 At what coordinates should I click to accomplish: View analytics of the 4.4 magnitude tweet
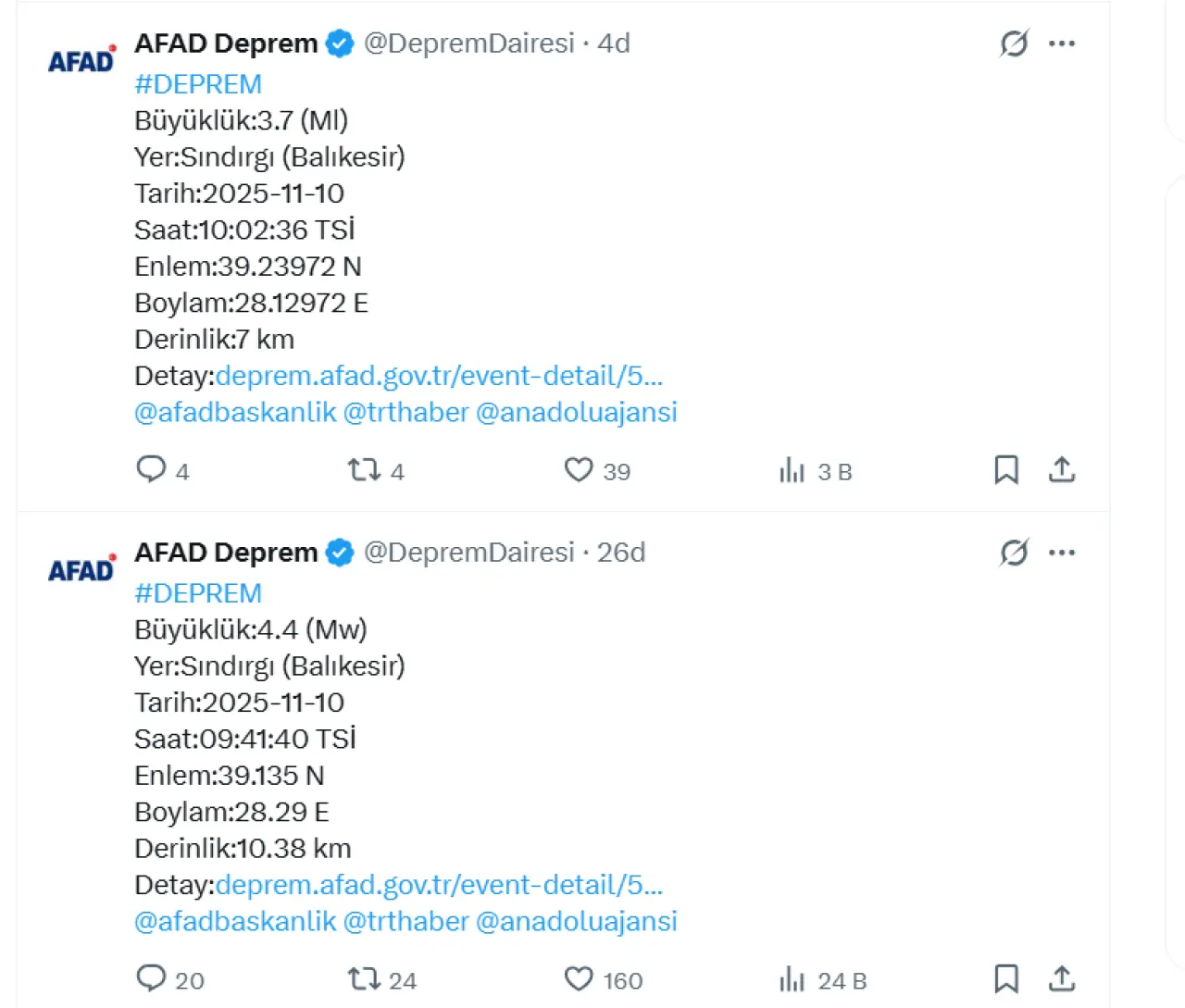(792, 978)
